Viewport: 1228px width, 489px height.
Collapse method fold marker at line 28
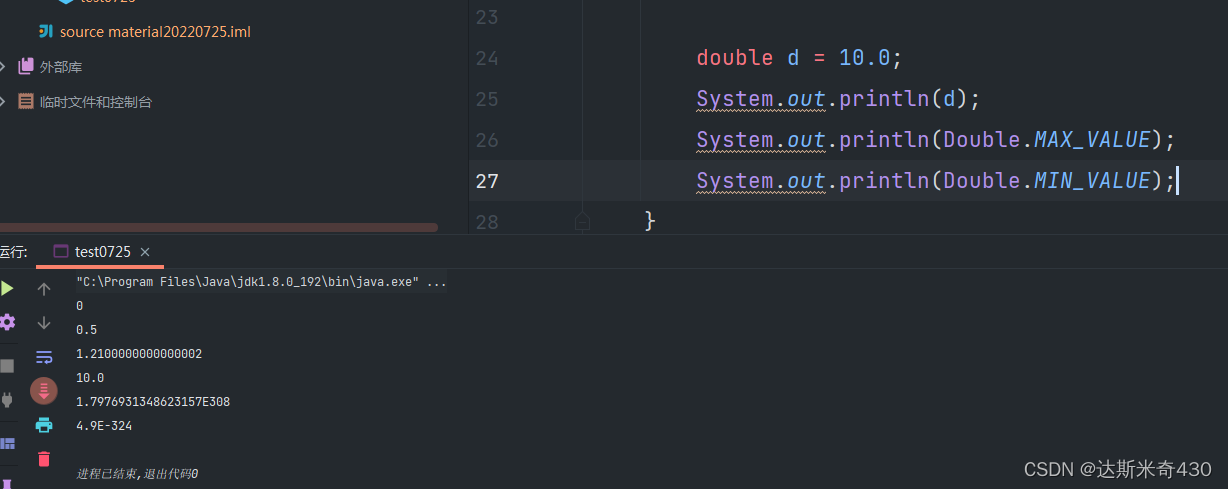tap(582, 222)
